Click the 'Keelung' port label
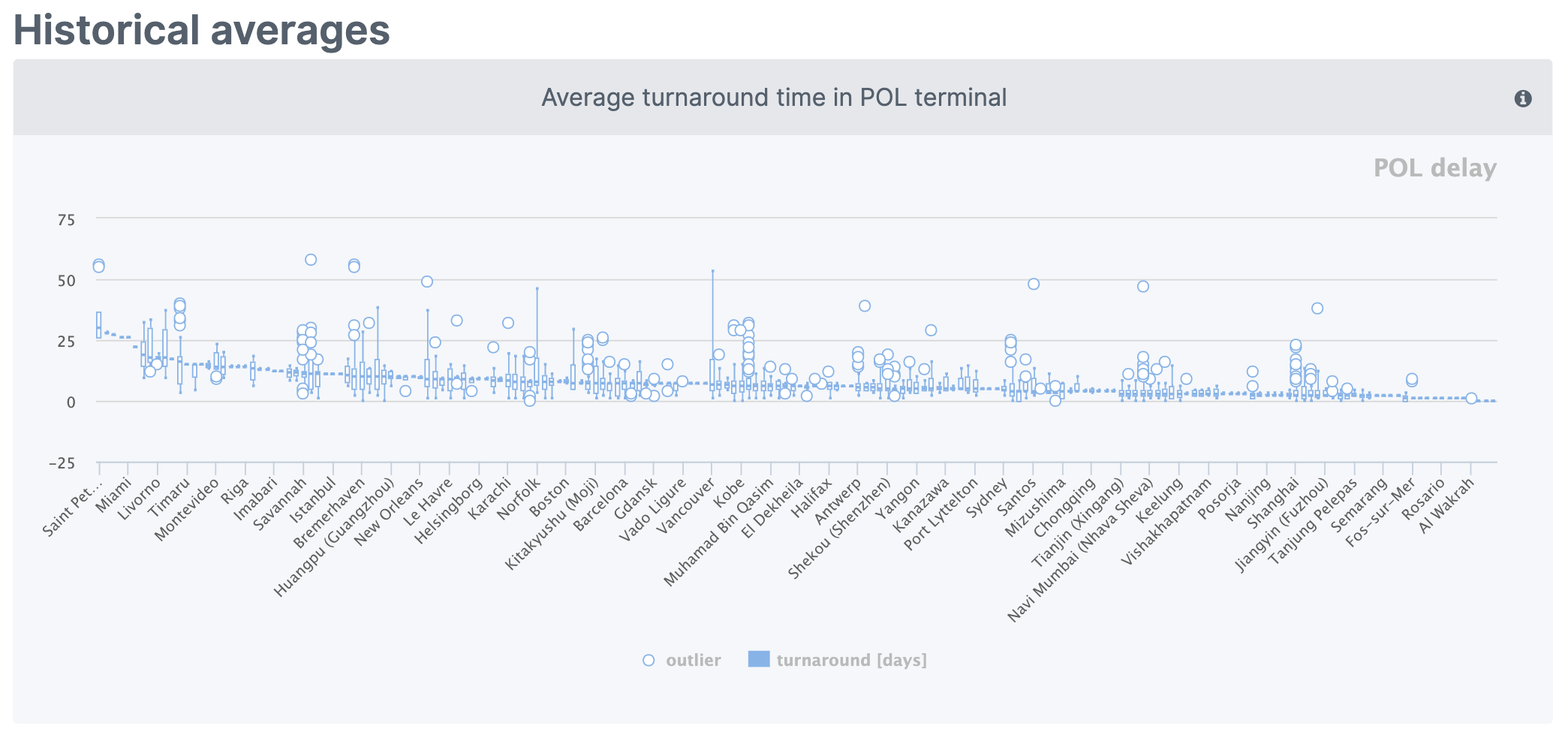This screenshot has height=735, width=1568. 1161,501
